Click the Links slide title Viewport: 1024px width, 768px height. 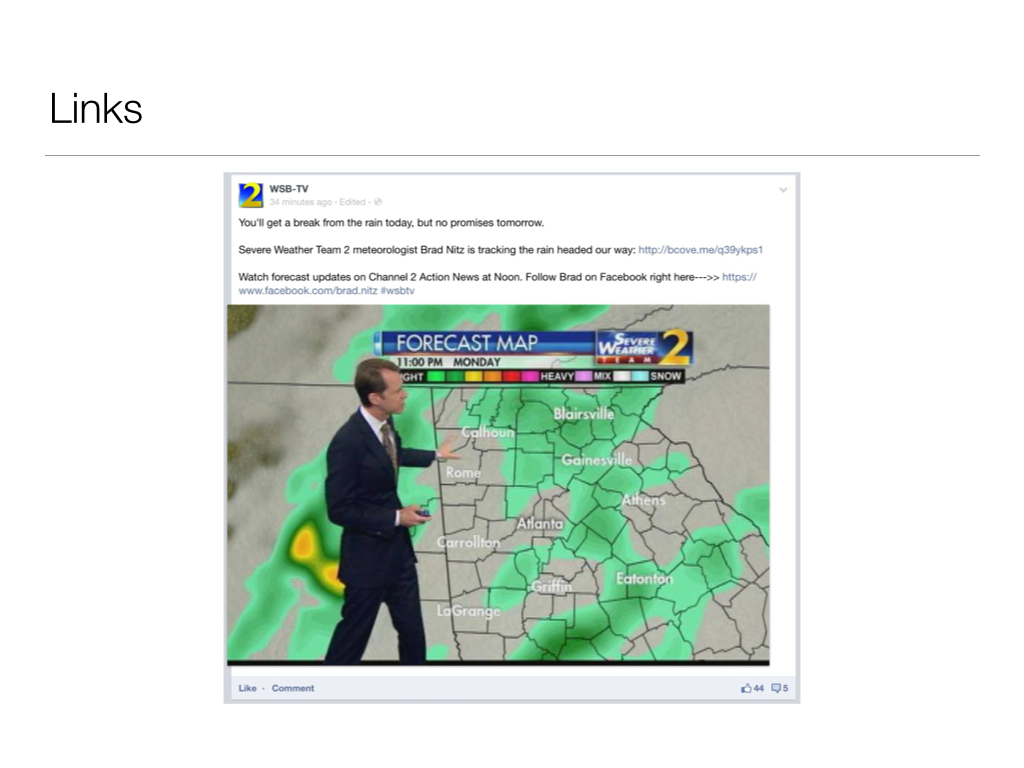[96, 108]
